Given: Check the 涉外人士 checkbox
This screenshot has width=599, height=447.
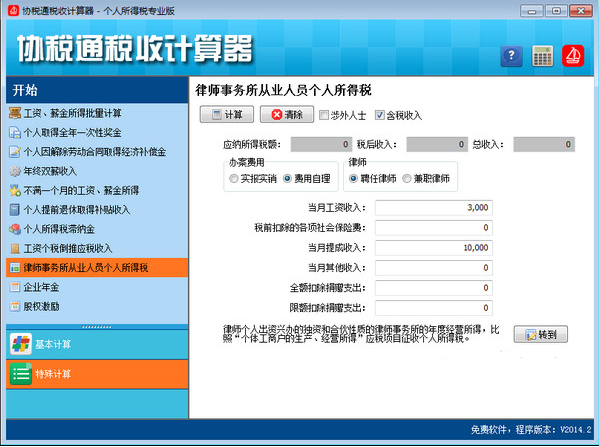Looking at the screenshot, I should (324, 115).
